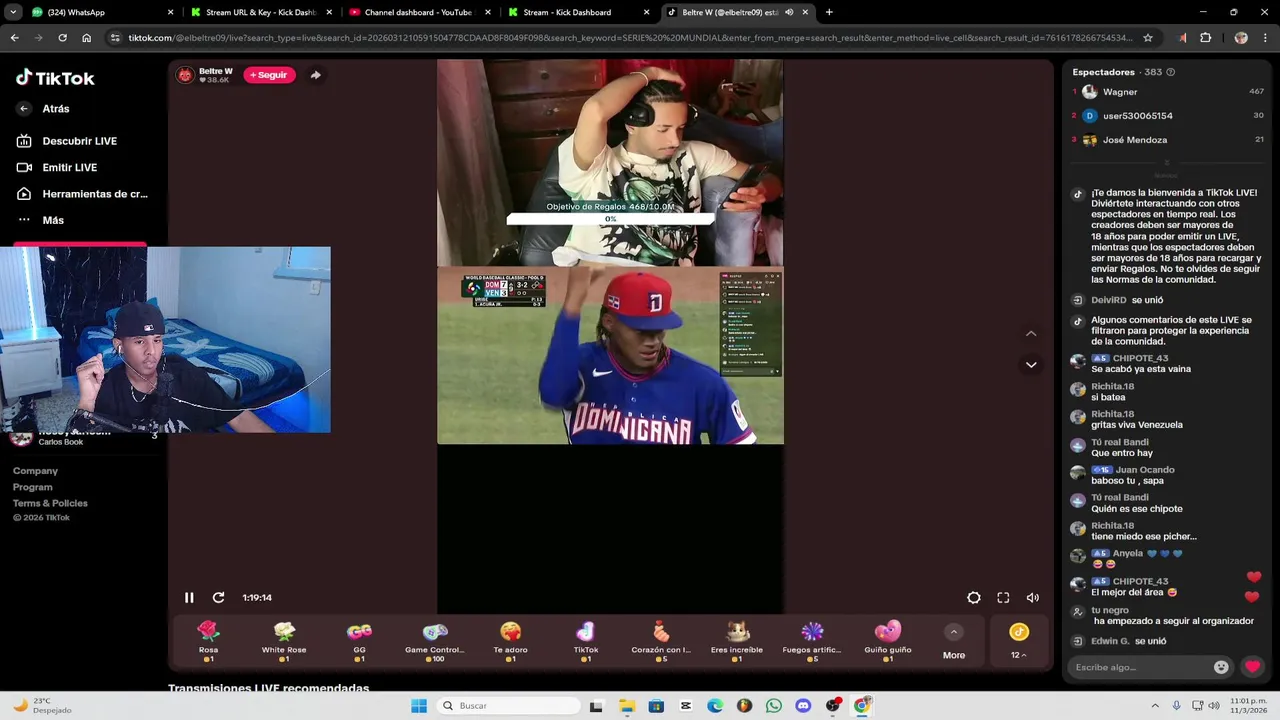Go to the browser home page
This screenshot has height=720, width=1280.
(x=86, y=38)
